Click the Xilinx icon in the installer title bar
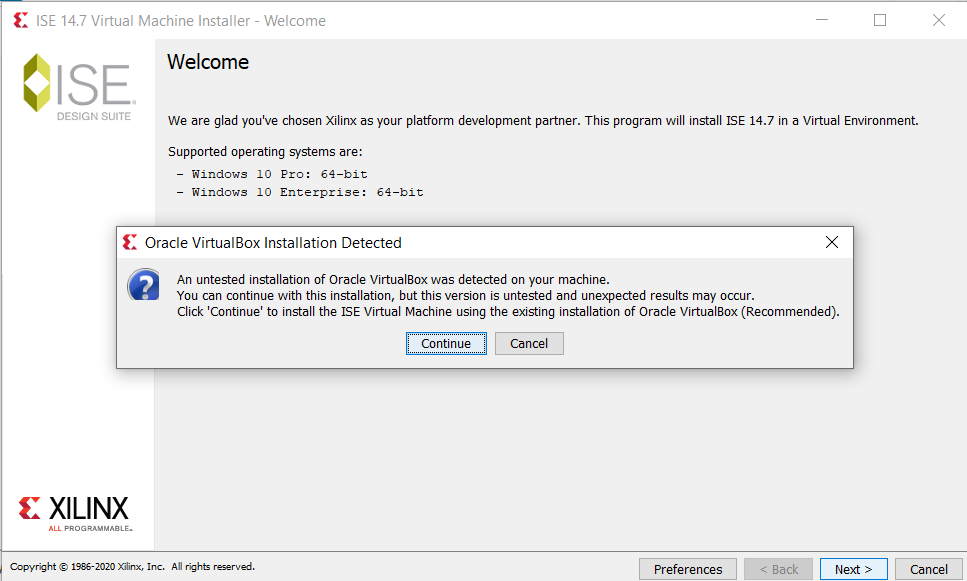The image size is (967, 581). (20, 20)
